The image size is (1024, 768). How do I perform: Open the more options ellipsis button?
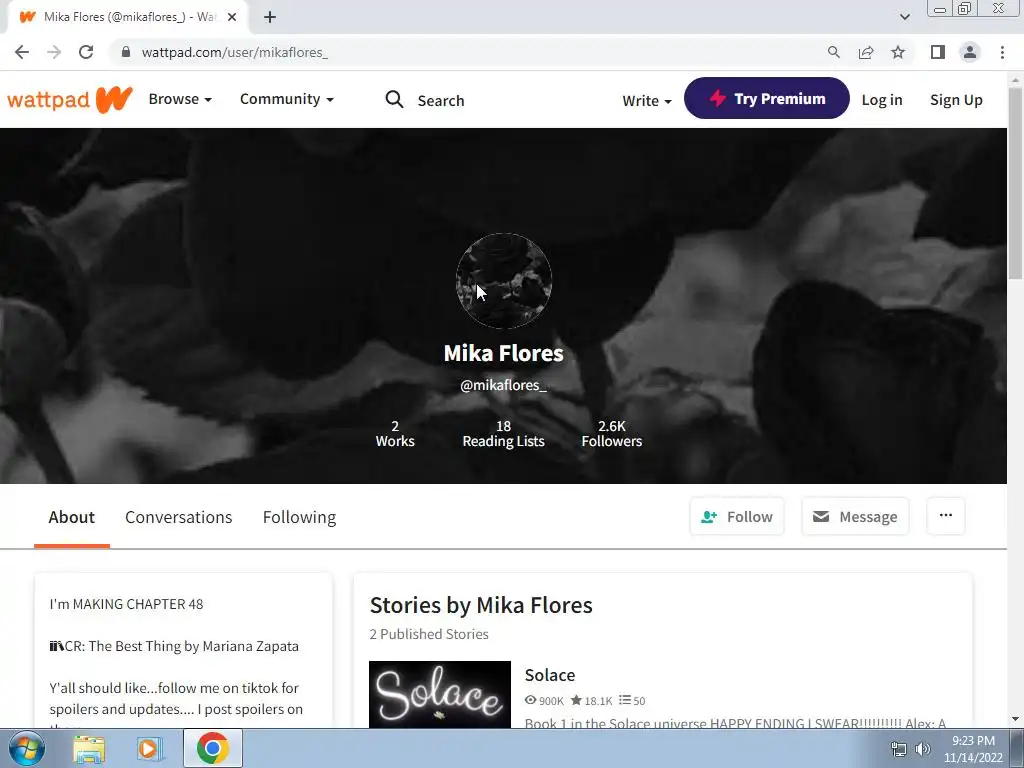pos(946,516)
